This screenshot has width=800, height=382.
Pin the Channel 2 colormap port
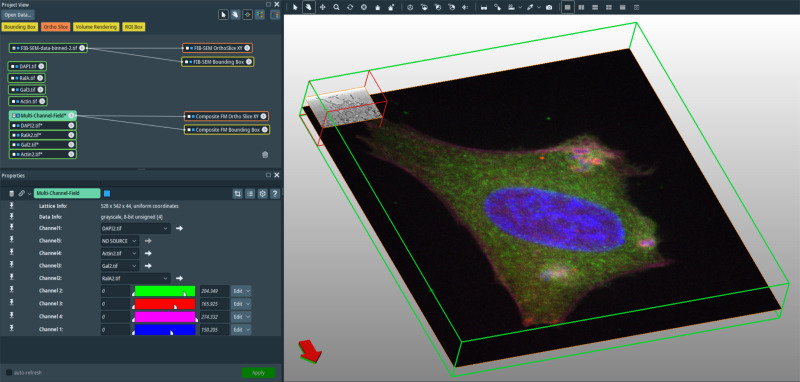click(x=11, y=291)
